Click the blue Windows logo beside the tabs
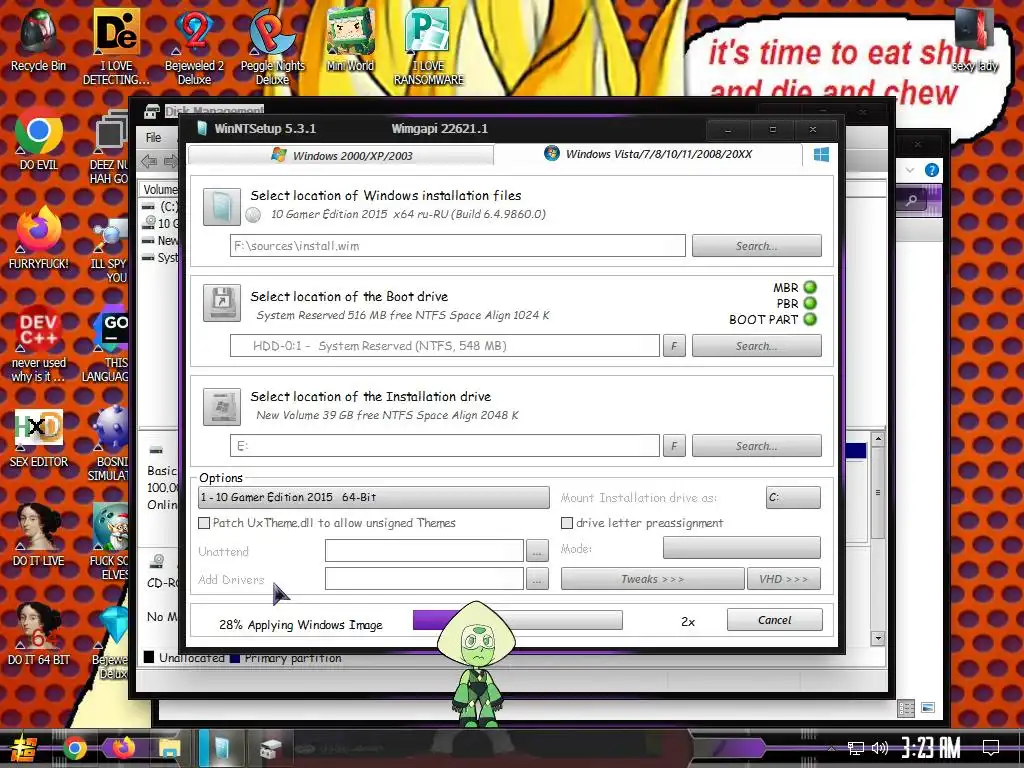This screenshot has width=1024, height=768. pos(821,154)
